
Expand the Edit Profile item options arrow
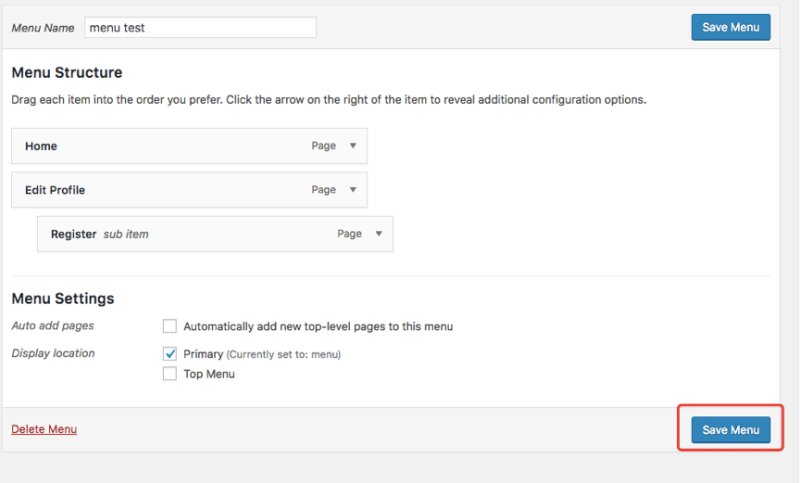point(352,190)
